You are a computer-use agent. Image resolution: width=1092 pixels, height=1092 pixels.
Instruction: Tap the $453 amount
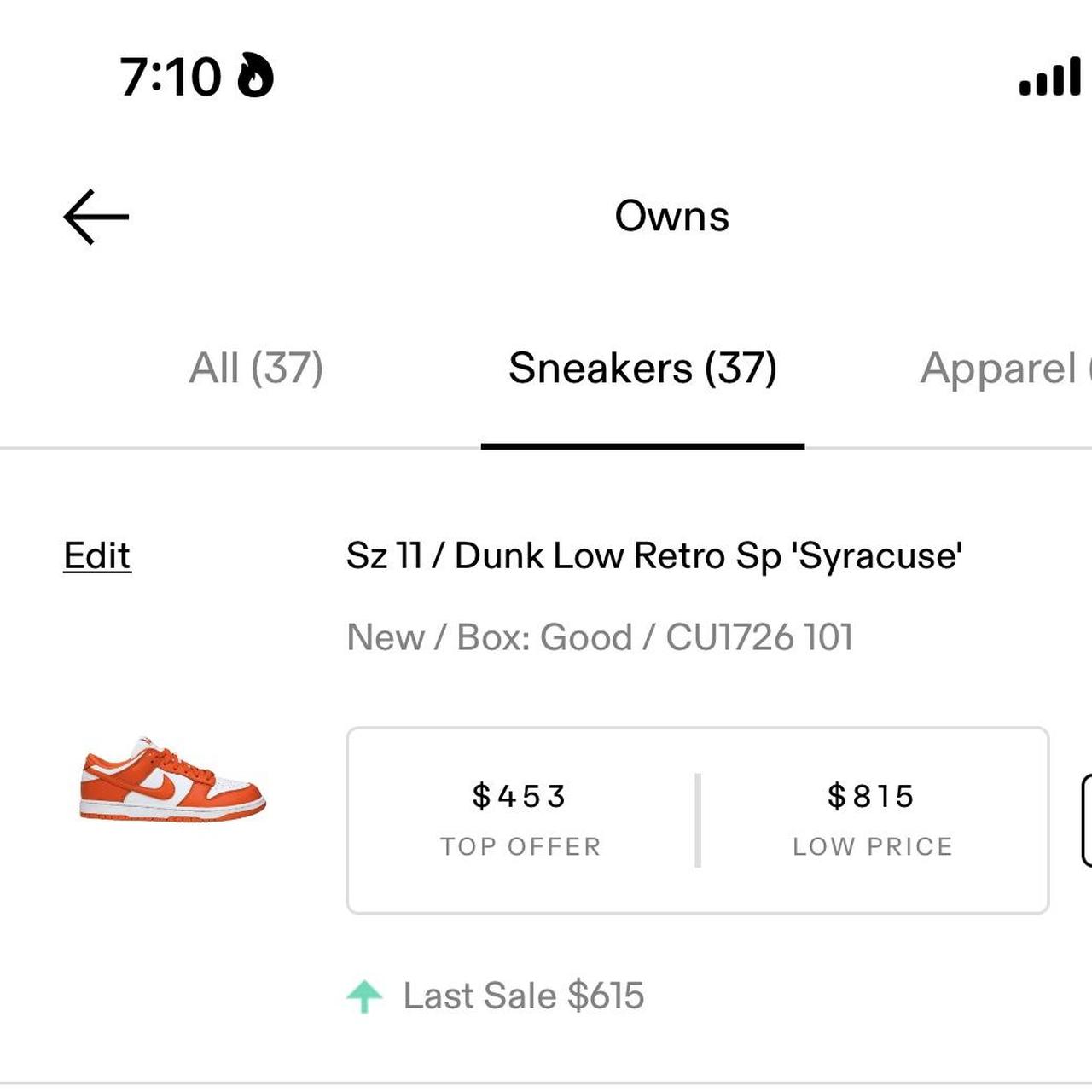(520, 796)
